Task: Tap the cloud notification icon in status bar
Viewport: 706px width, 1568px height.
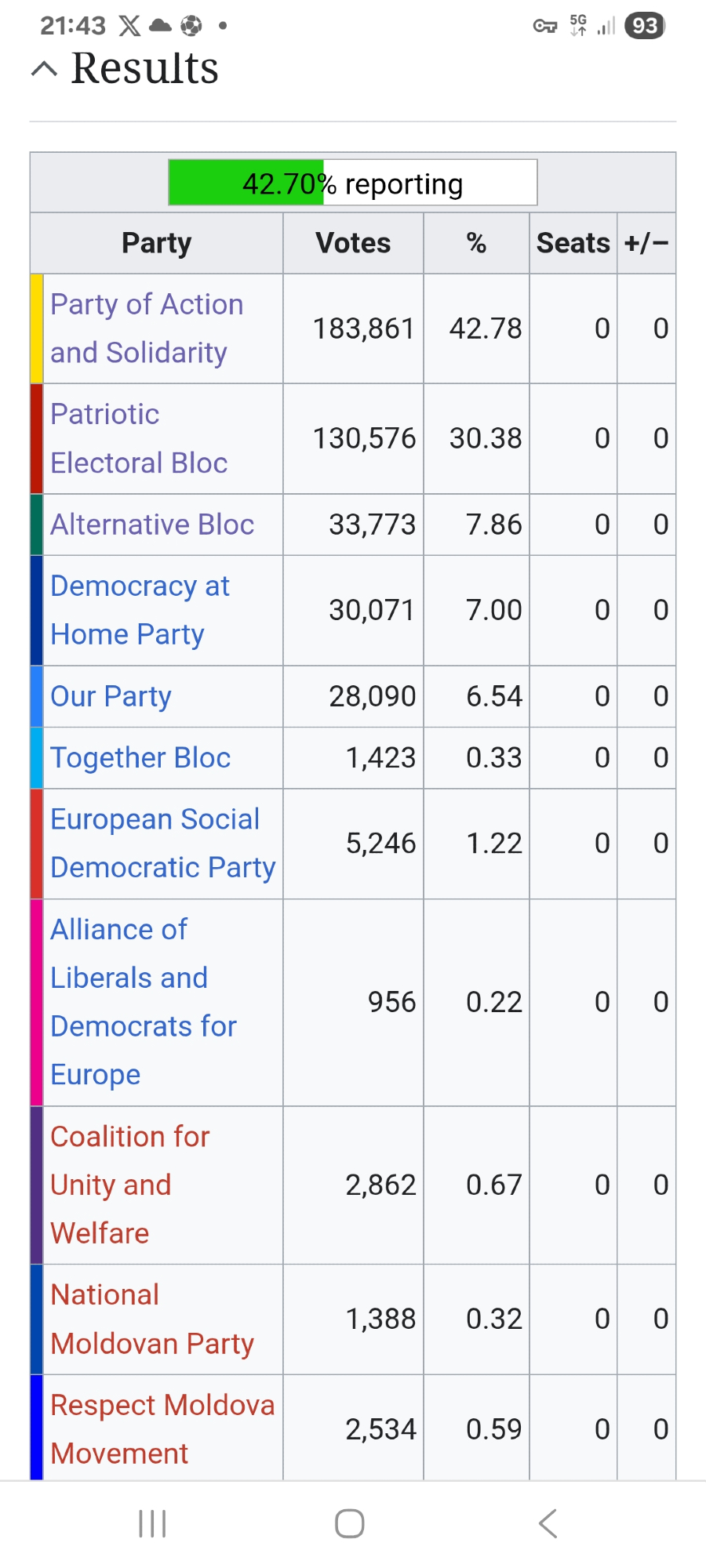Action: pyautogui.click(x=160, y=26)
